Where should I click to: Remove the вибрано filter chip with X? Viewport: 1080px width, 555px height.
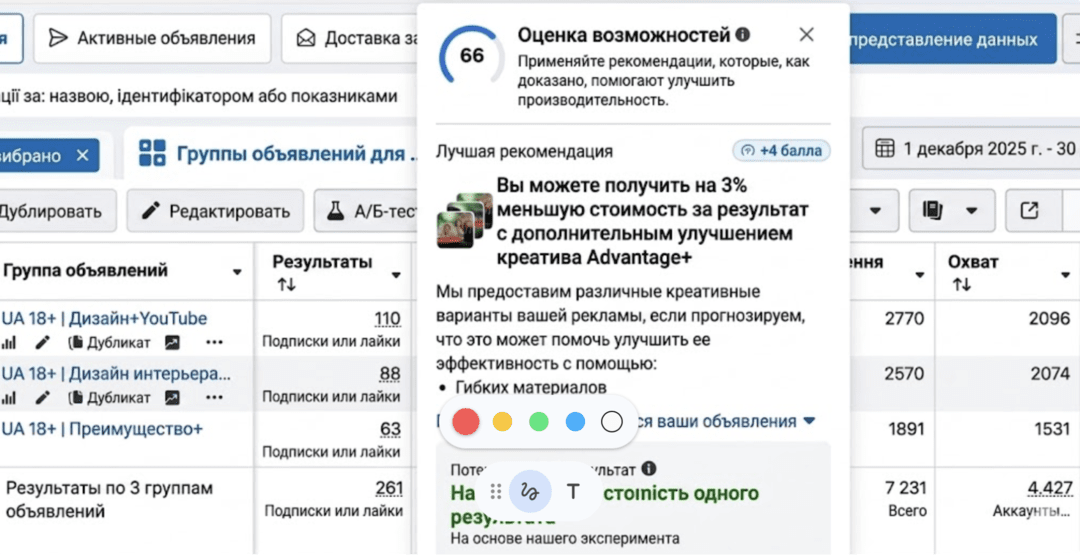[83, 156]
